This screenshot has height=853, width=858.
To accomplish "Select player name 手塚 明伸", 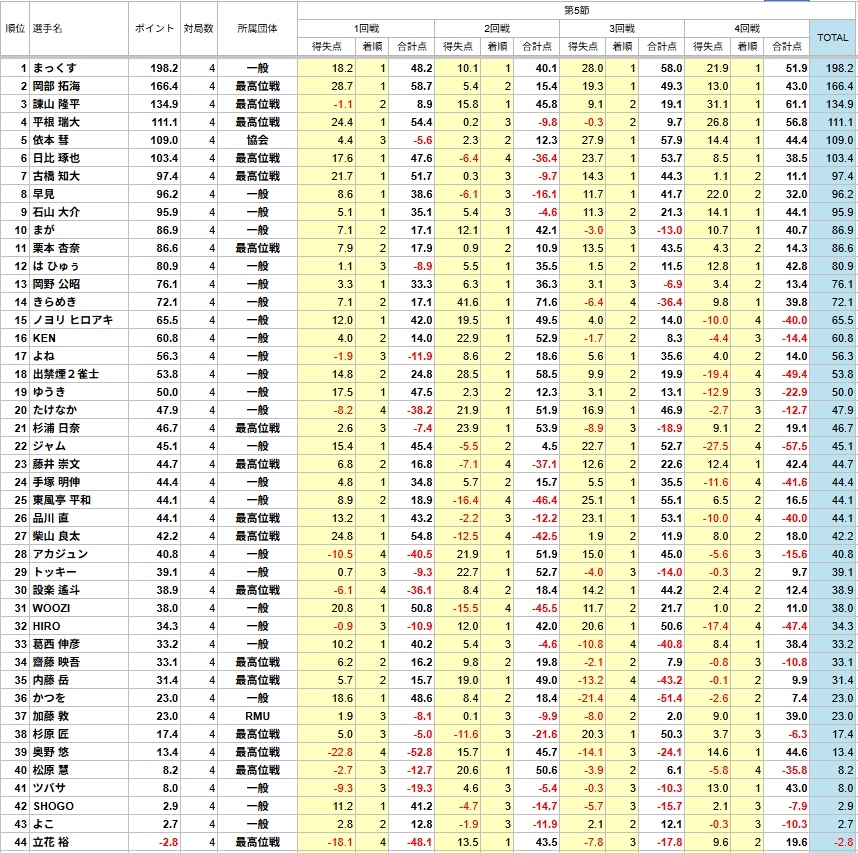I will point(56,482).
